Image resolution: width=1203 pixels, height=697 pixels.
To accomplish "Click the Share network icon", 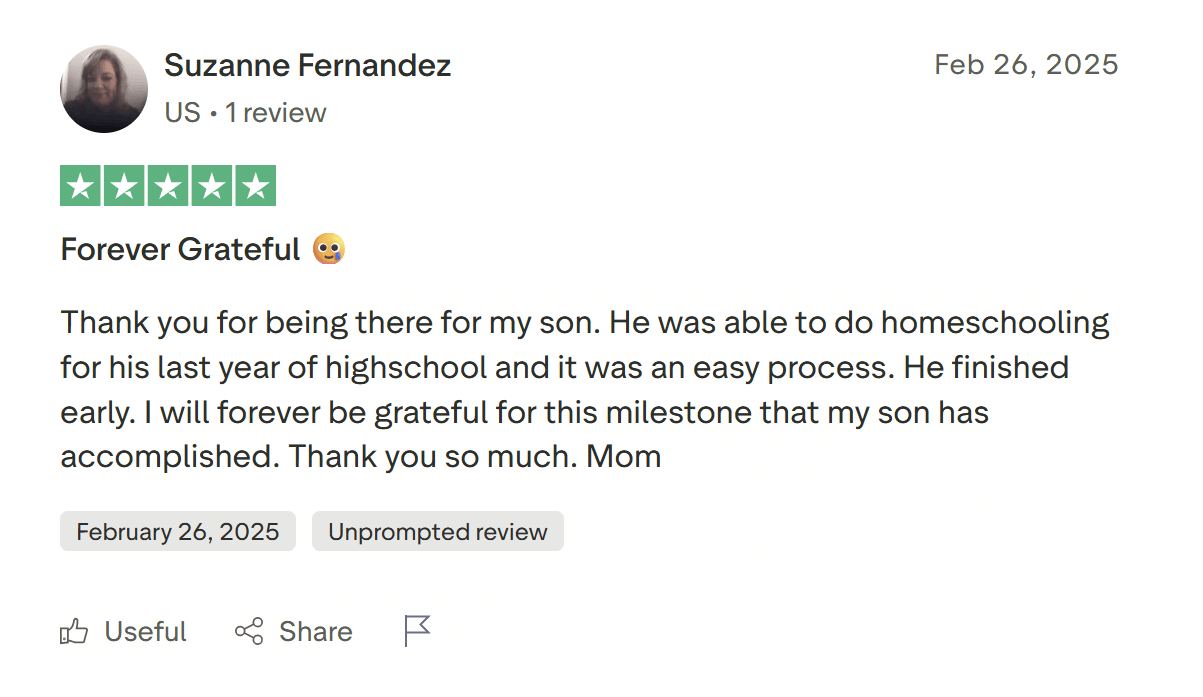I will click(249, 631).
